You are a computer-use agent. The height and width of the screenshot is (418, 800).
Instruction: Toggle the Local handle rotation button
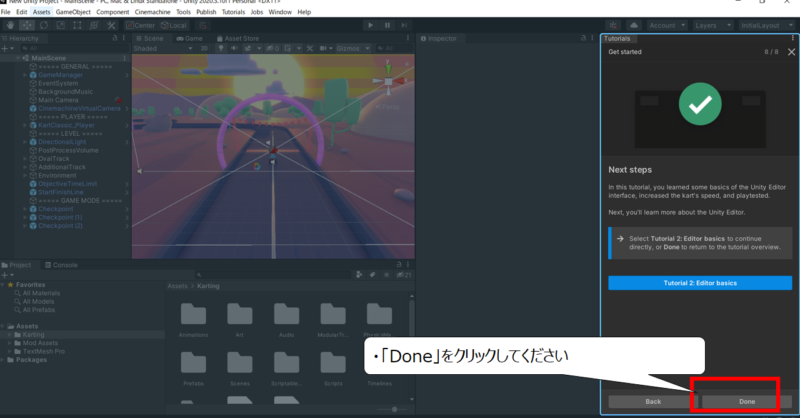point(174,25)
